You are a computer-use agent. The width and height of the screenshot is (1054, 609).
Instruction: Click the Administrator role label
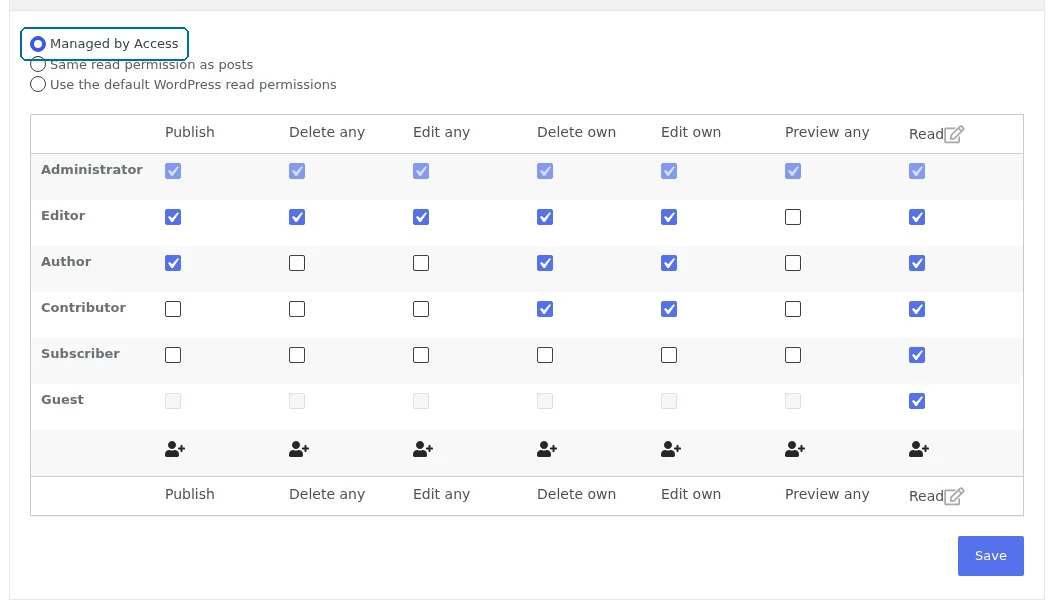pyautogui.click(x=91, y=169)
